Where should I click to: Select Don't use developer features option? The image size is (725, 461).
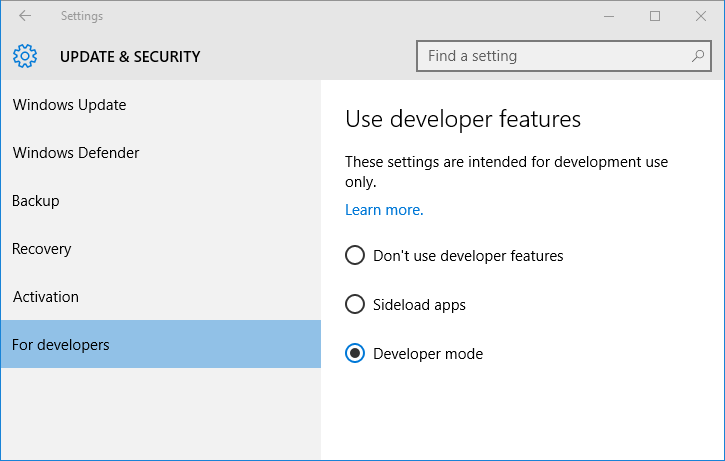pyautogui.click(x=355, y=255)
